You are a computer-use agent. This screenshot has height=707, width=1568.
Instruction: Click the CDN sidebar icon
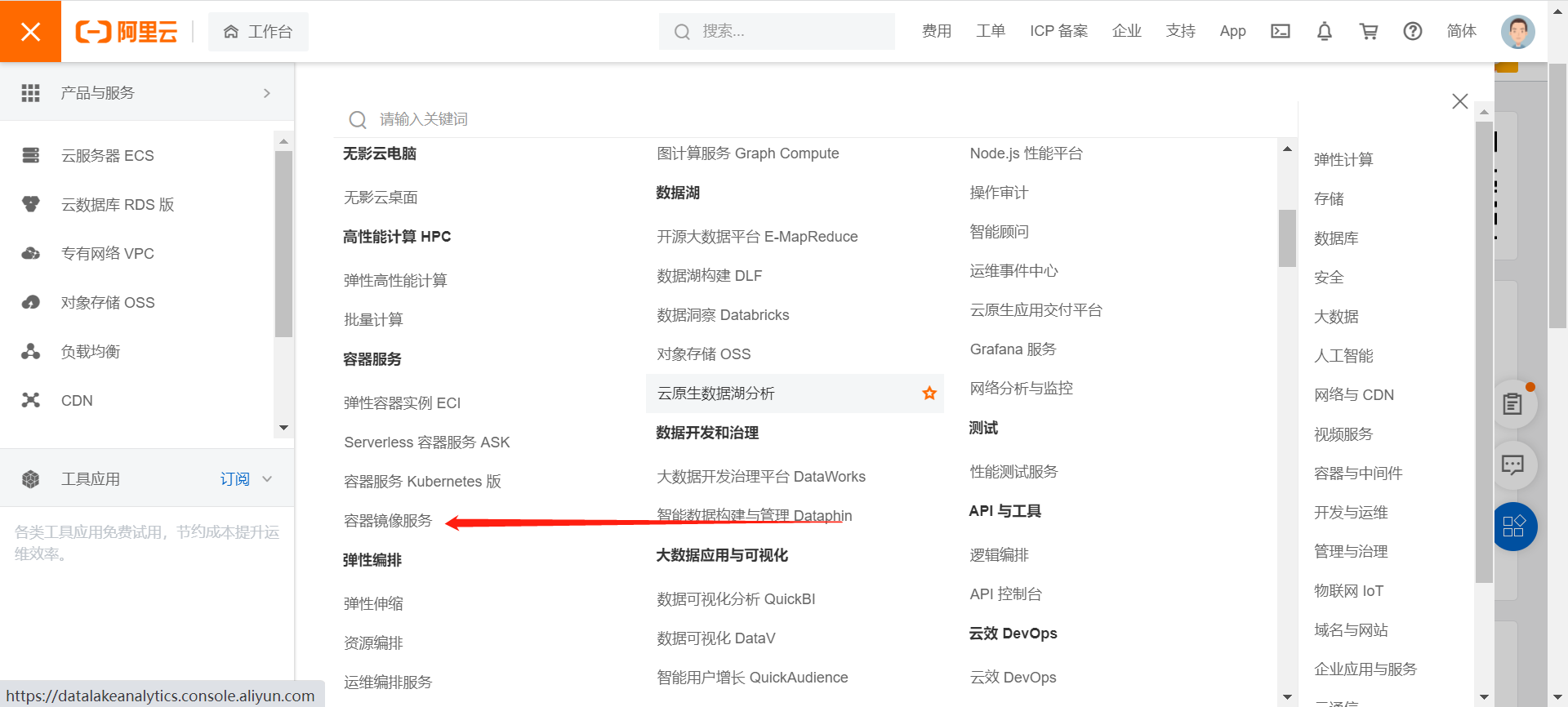(x=31, y=400)
